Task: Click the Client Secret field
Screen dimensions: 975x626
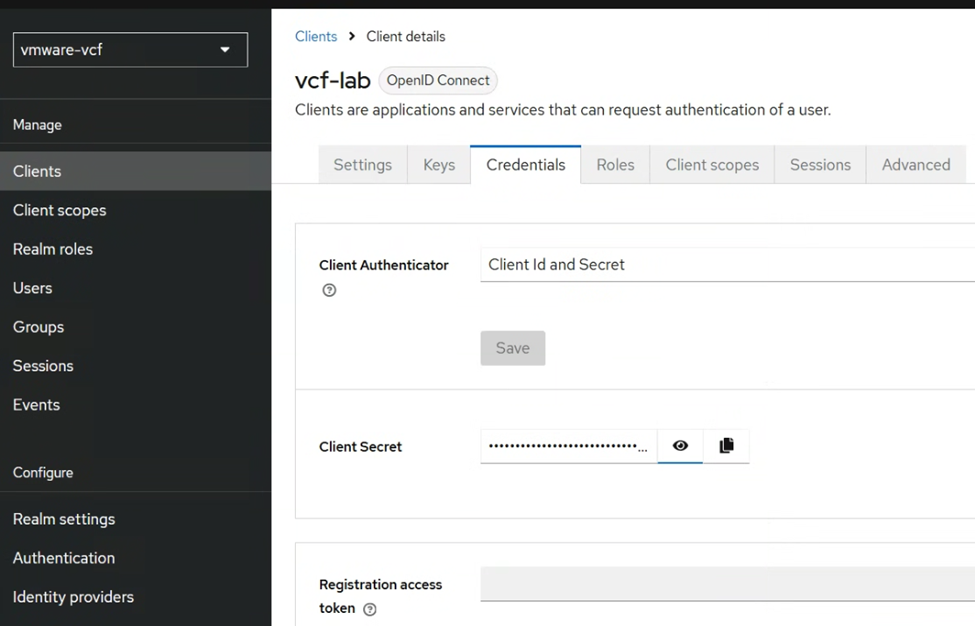Action: [567, 446]
